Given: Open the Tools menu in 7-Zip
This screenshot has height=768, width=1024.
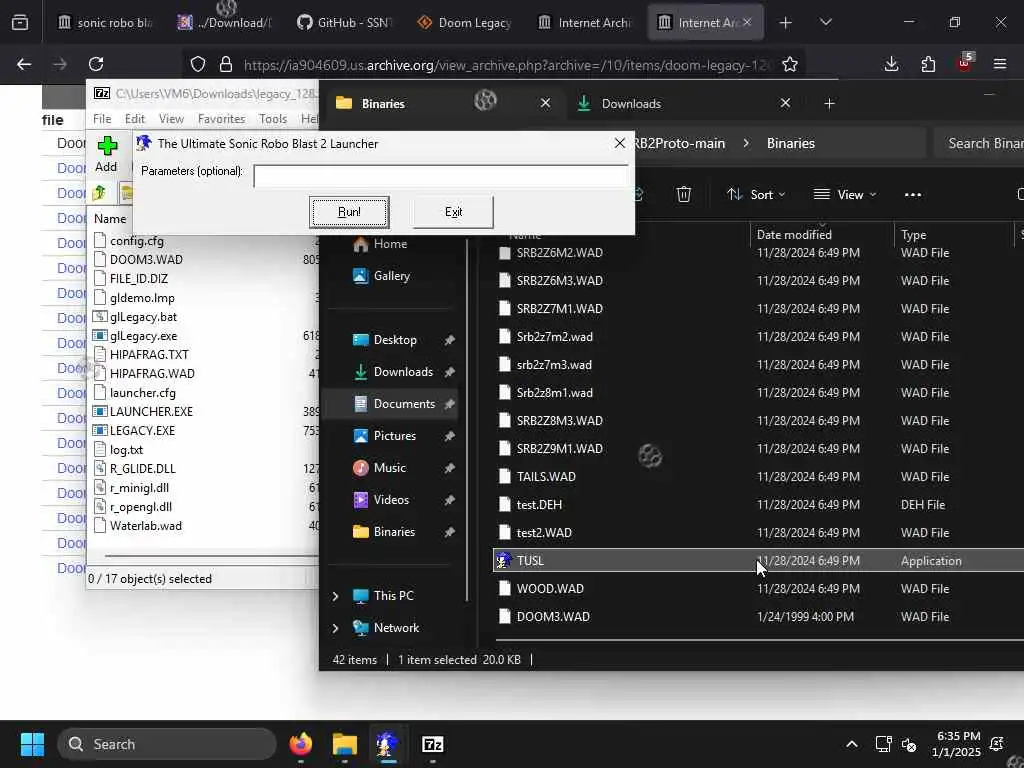Looking at the screenshot, I should coord(272,119).
